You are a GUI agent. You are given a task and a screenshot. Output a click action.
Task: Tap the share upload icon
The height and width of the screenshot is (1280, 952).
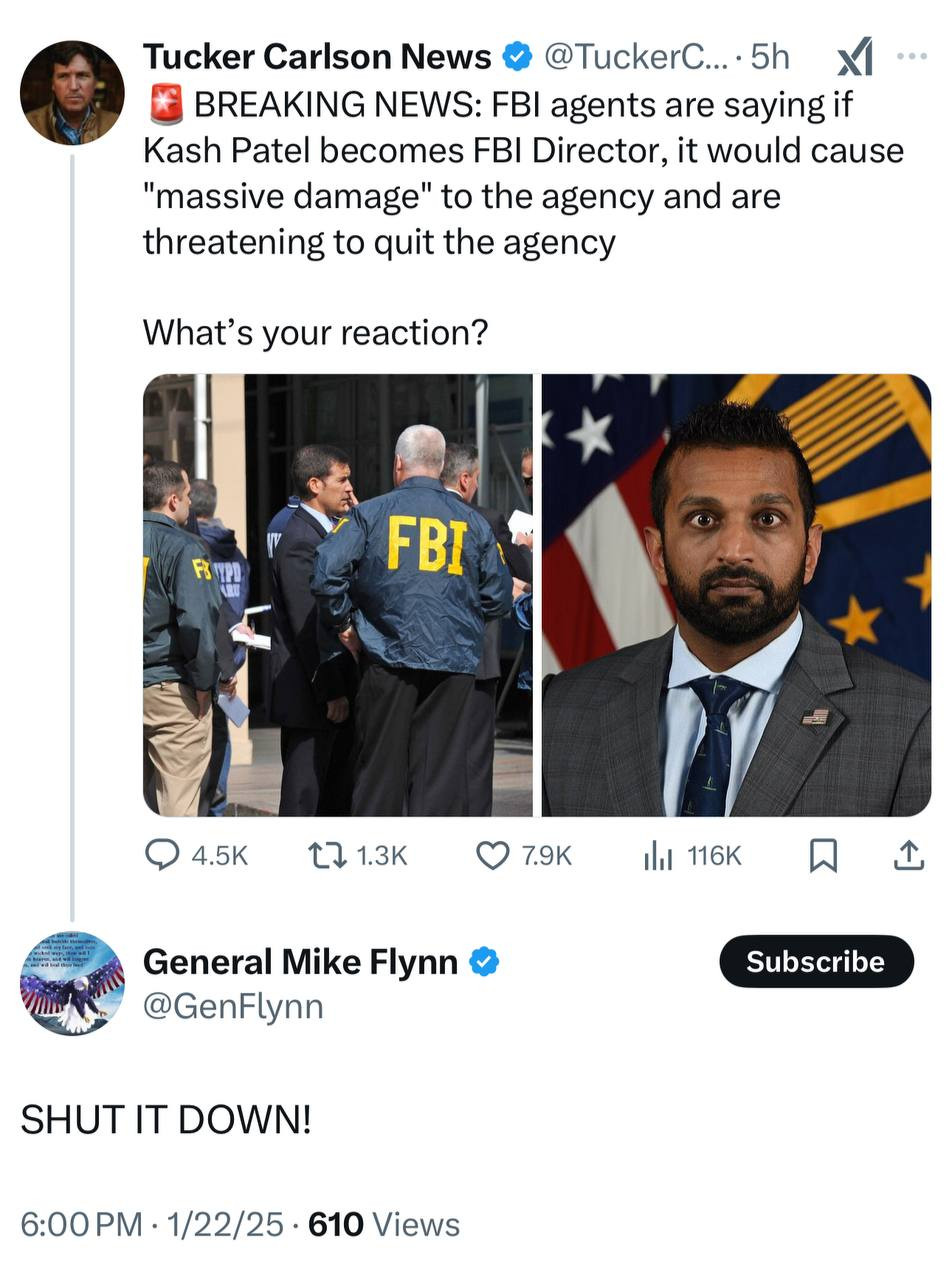click(x=908, y=855)
